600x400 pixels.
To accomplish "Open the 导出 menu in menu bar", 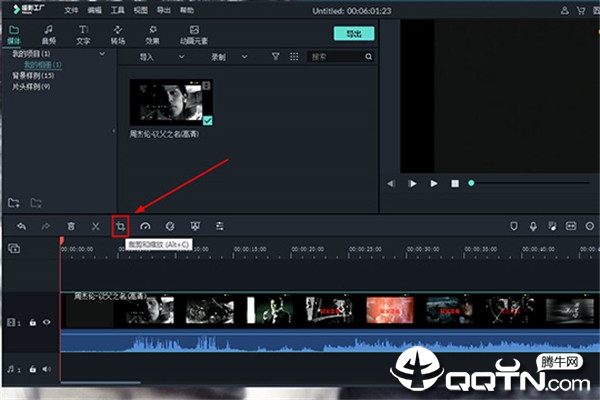I will [163, 10].
